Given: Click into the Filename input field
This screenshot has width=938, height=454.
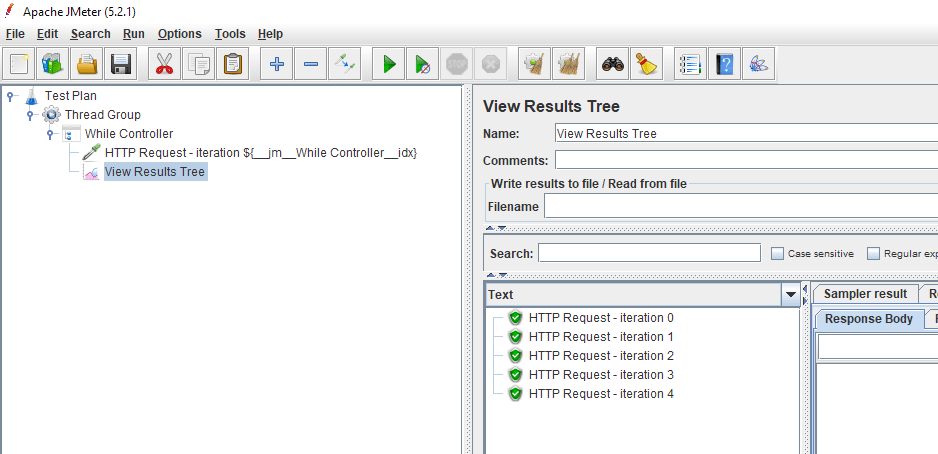Looking at the screenshot, I should tap(741, 207).
